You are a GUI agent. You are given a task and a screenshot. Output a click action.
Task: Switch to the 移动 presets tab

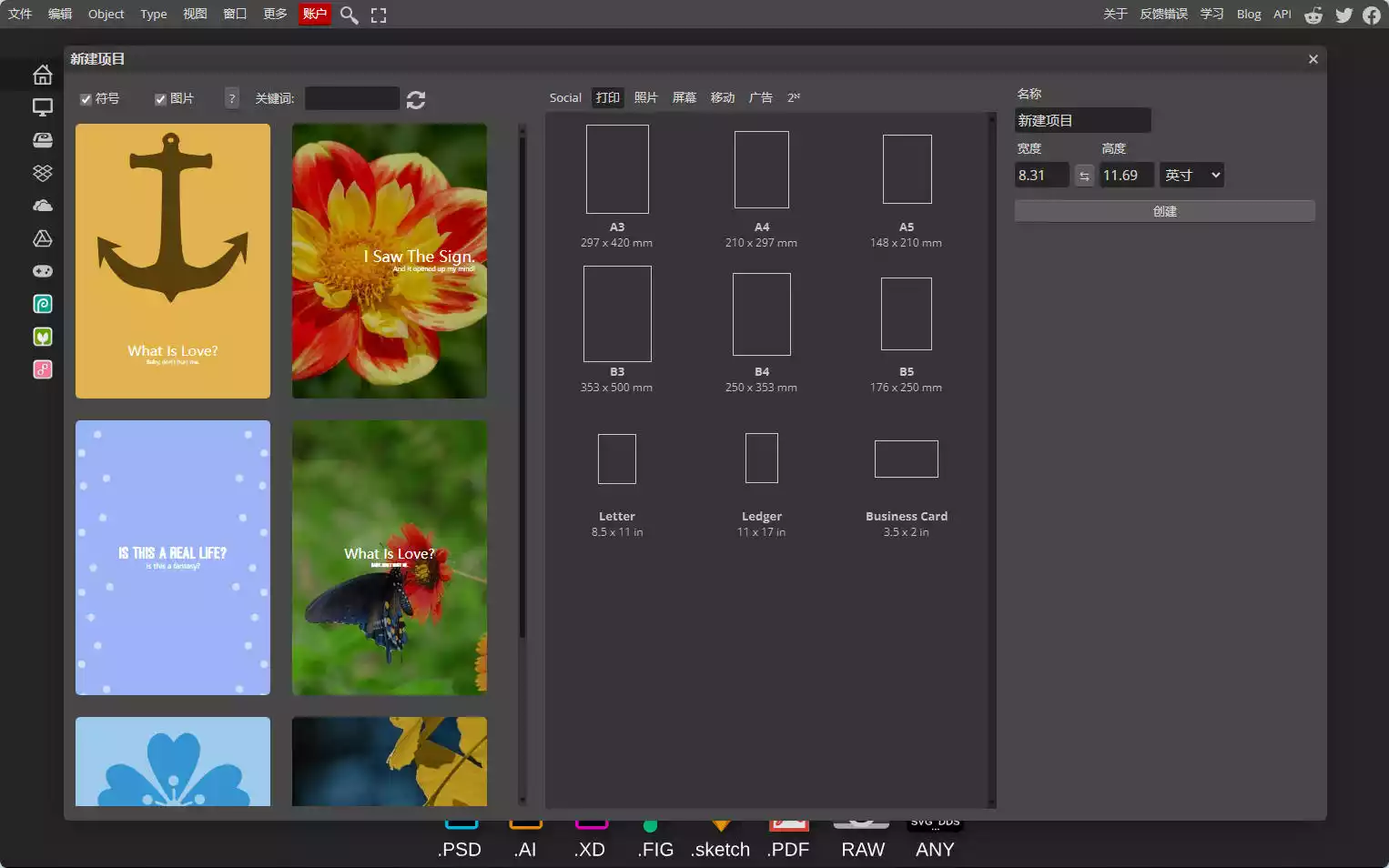tap(723, 97)
